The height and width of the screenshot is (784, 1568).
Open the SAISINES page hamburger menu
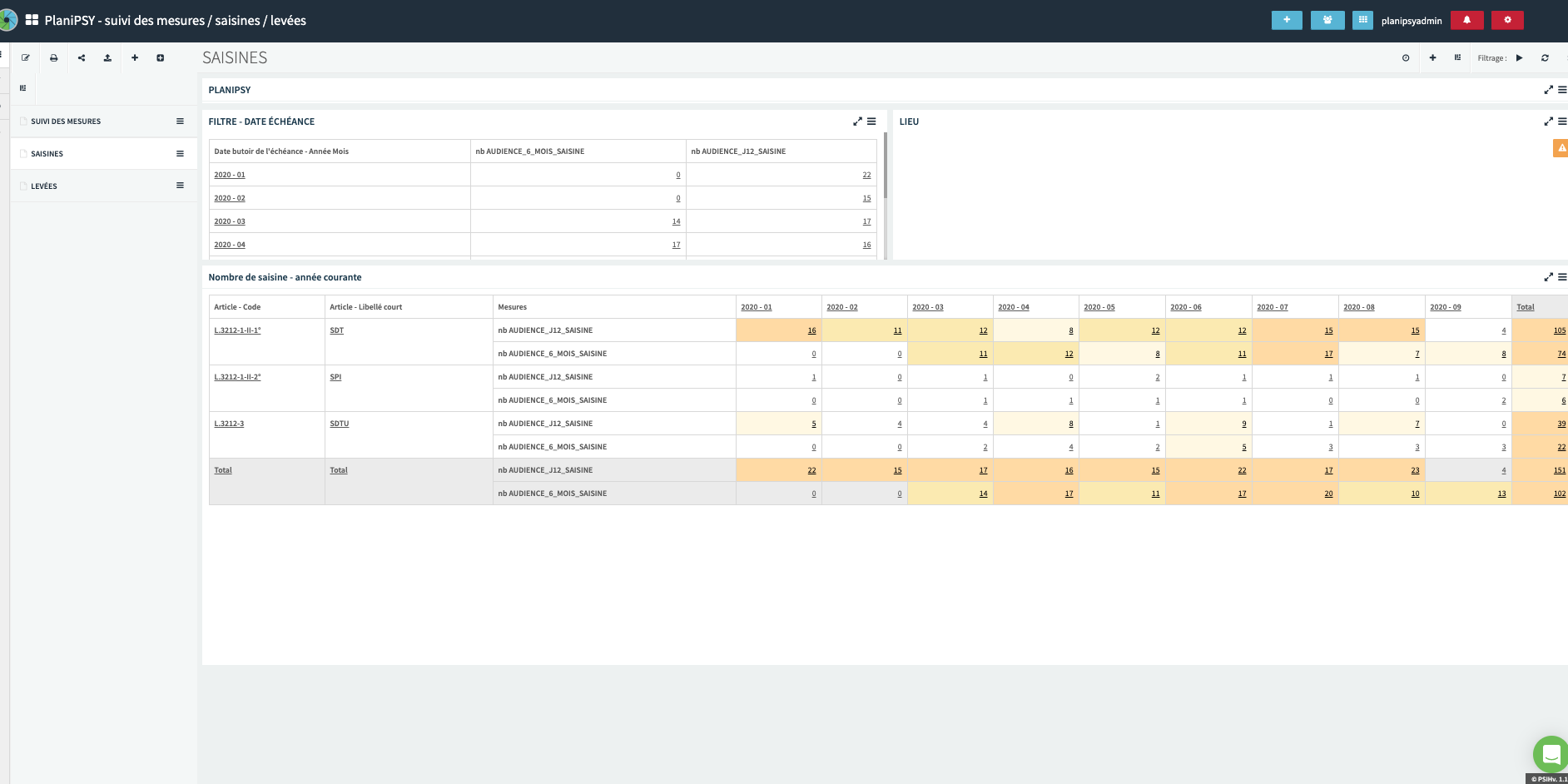click(x=180, y=154)
